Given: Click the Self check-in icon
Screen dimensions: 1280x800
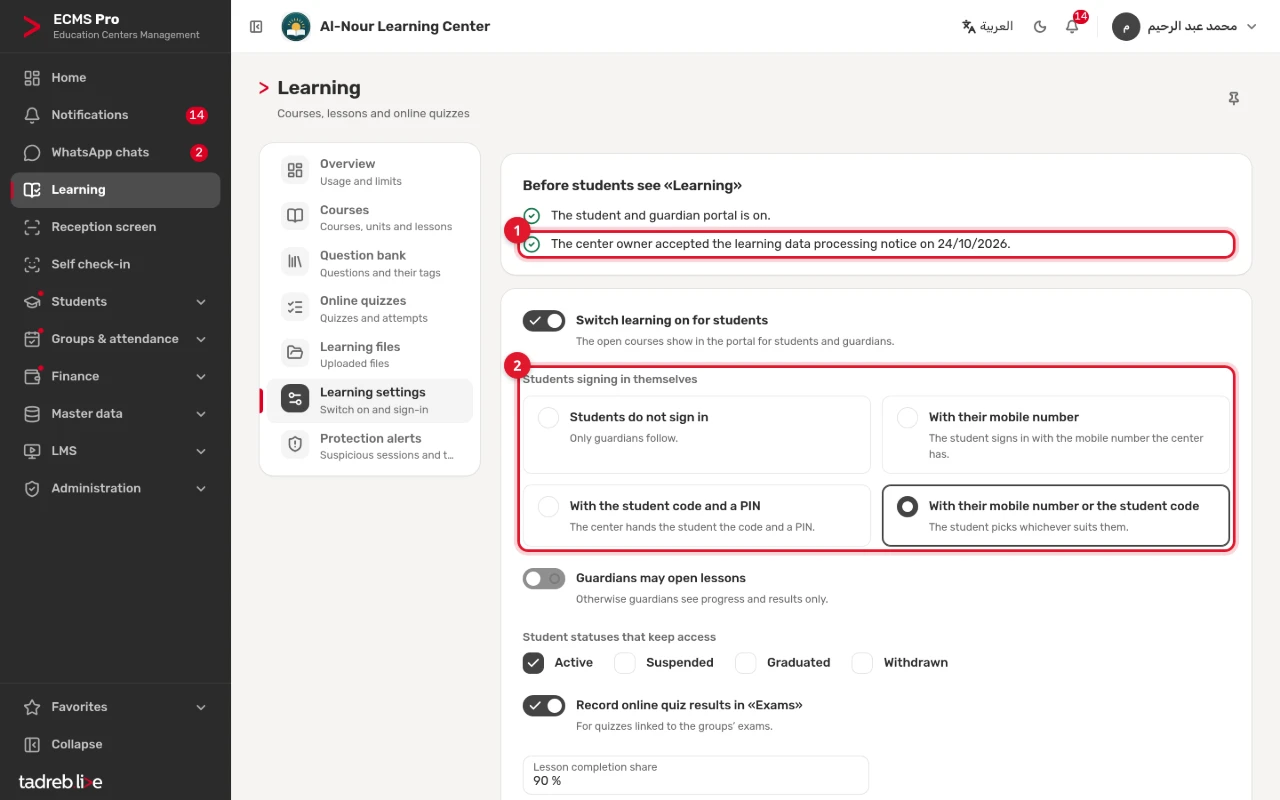Looking at the screenshot, I should coord(32,264).
